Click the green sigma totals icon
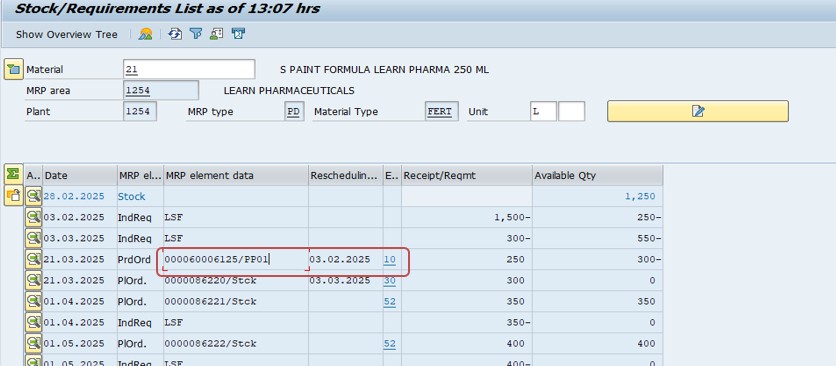This screenshot has width=836, height=366. click(14, 174)
